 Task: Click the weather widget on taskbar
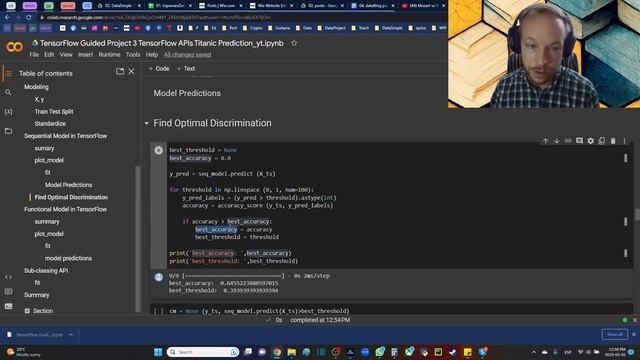(x=23, y=352)
